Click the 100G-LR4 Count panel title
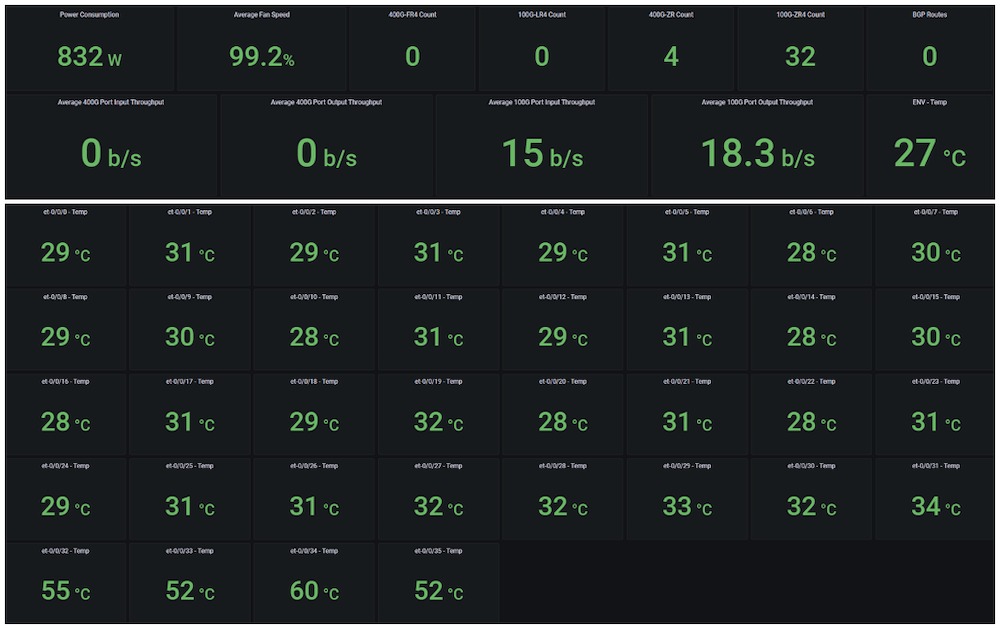The width and height of the screenshot is (1000, 628). pyautogui.click(x=541, y=15)
